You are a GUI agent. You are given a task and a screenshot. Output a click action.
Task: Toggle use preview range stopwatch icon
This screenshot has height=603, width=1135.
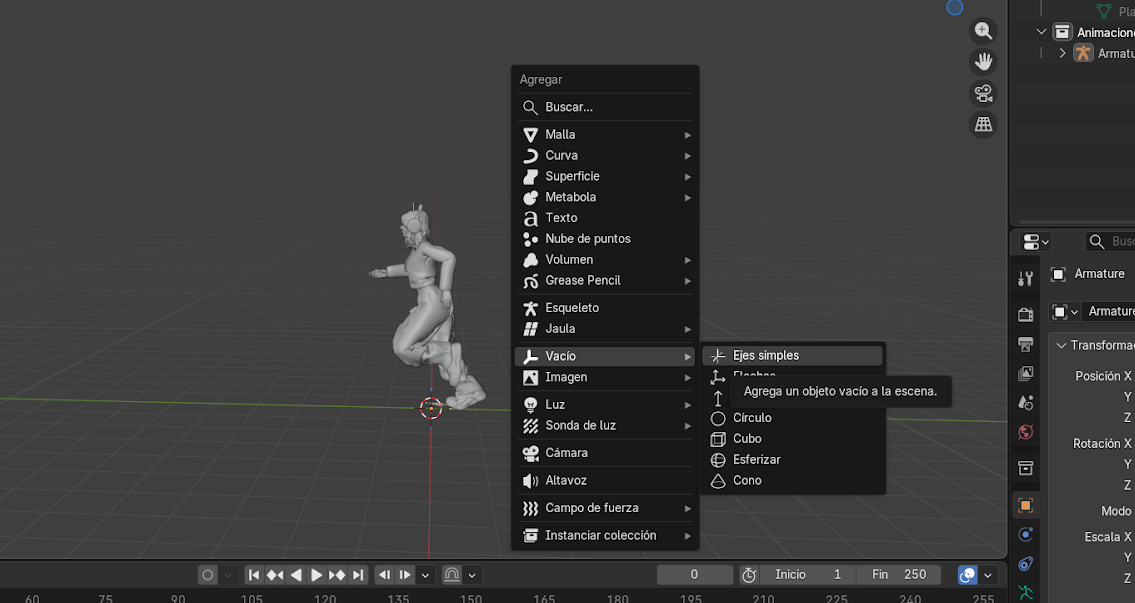[x=749, y=575]
